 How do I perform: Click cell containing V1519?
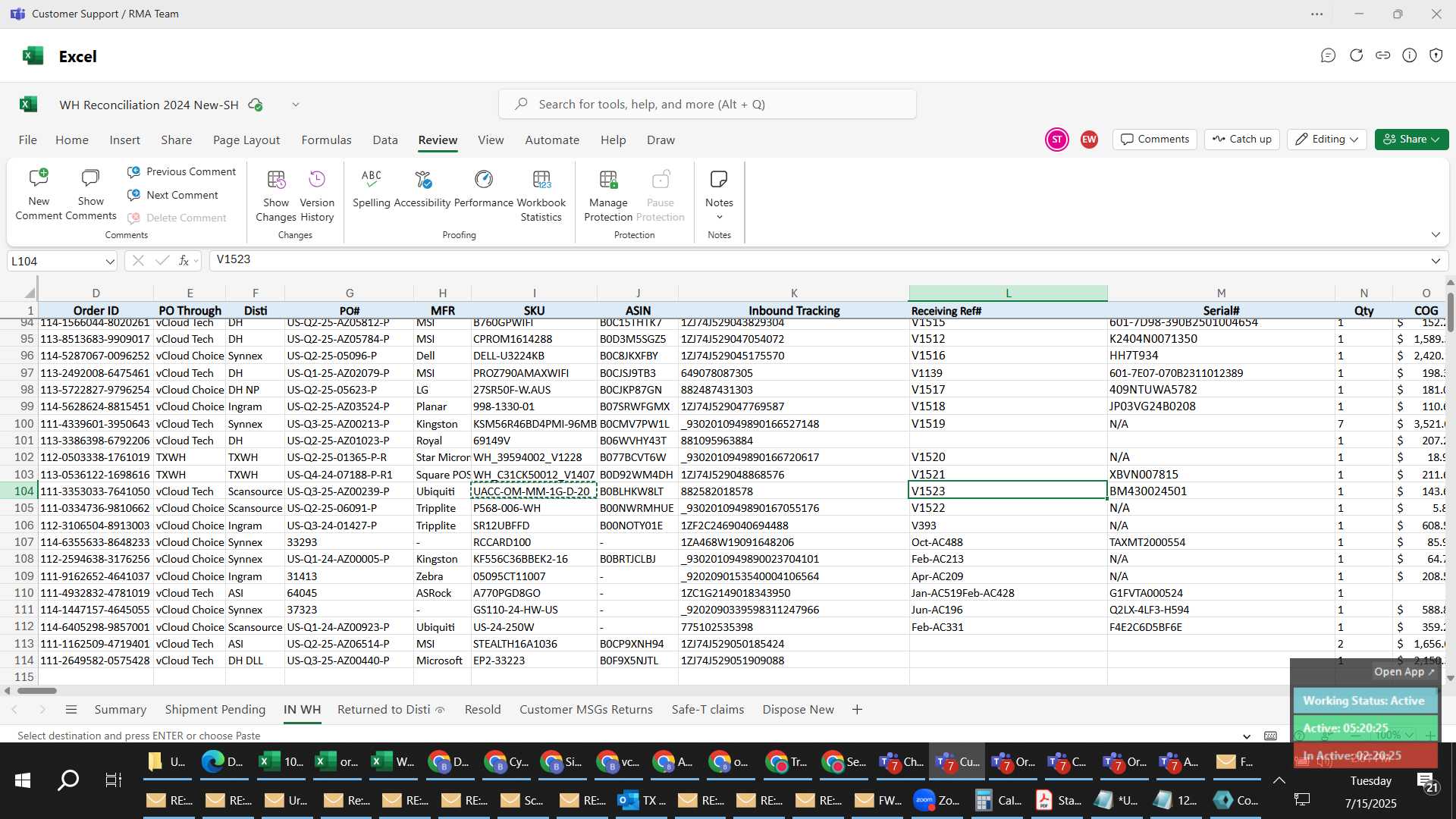click(1008, 424)
